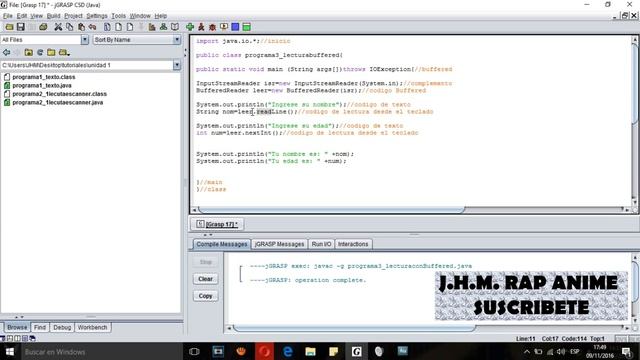This screenshot has width=640, height=360.
Task: Click the editor vertical scrollbar
Action: (635, 84)
